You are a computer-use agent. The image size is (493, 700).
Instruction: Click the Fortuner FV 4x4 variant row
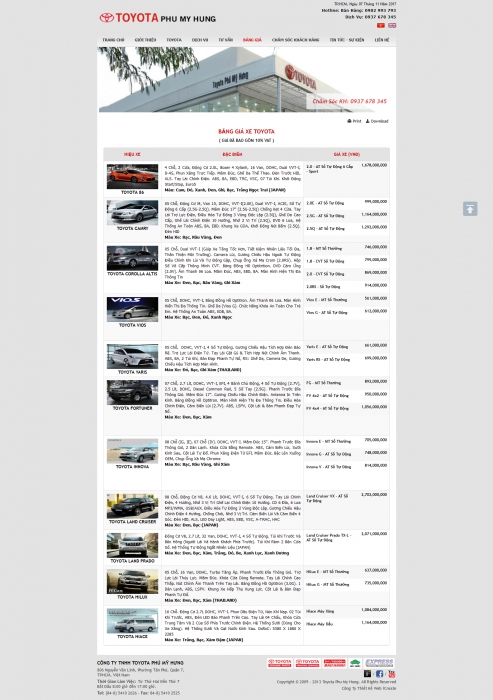click(347, 408)
